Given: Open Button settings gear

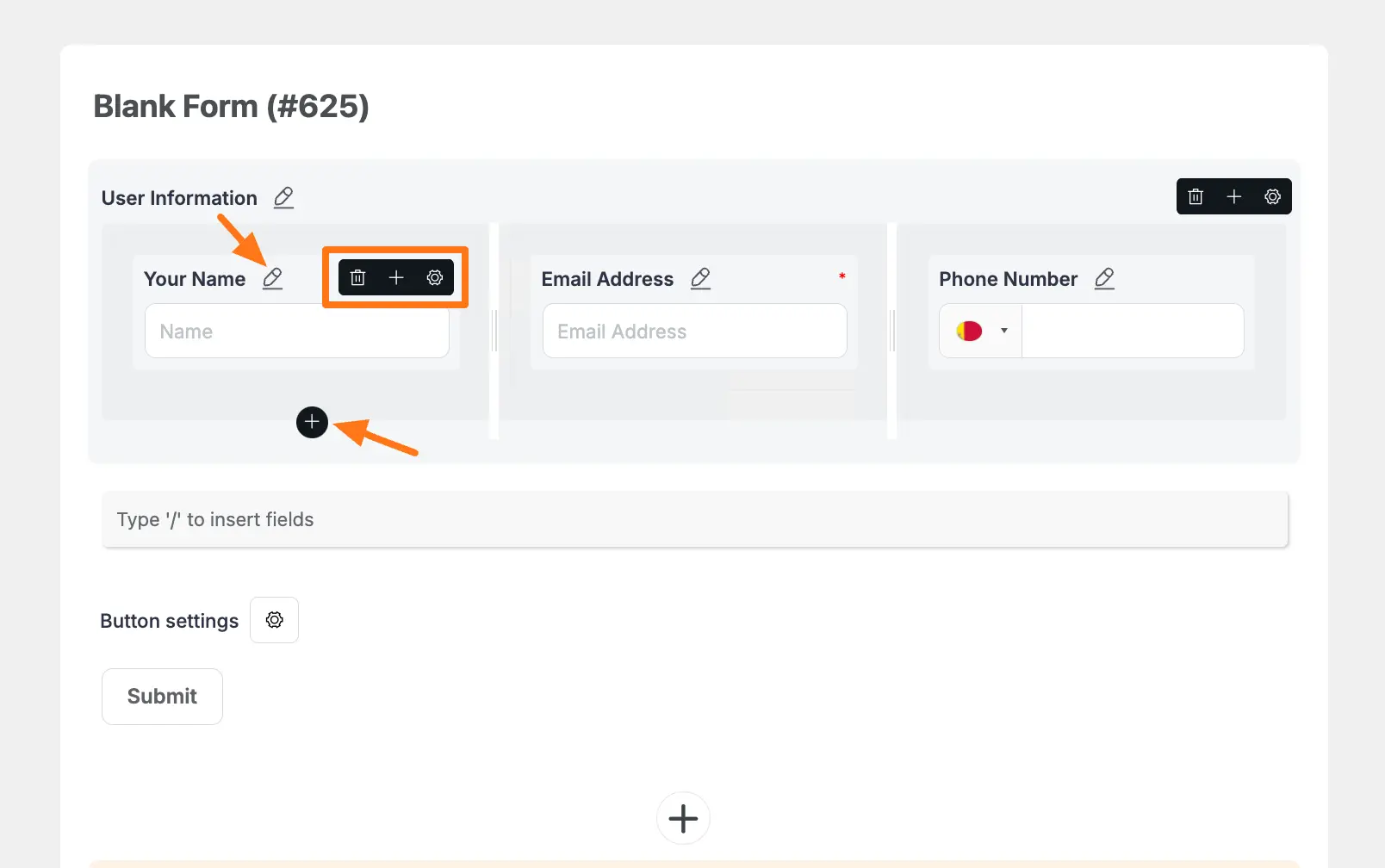Looking at the screenshot, I should coord(274,620).
